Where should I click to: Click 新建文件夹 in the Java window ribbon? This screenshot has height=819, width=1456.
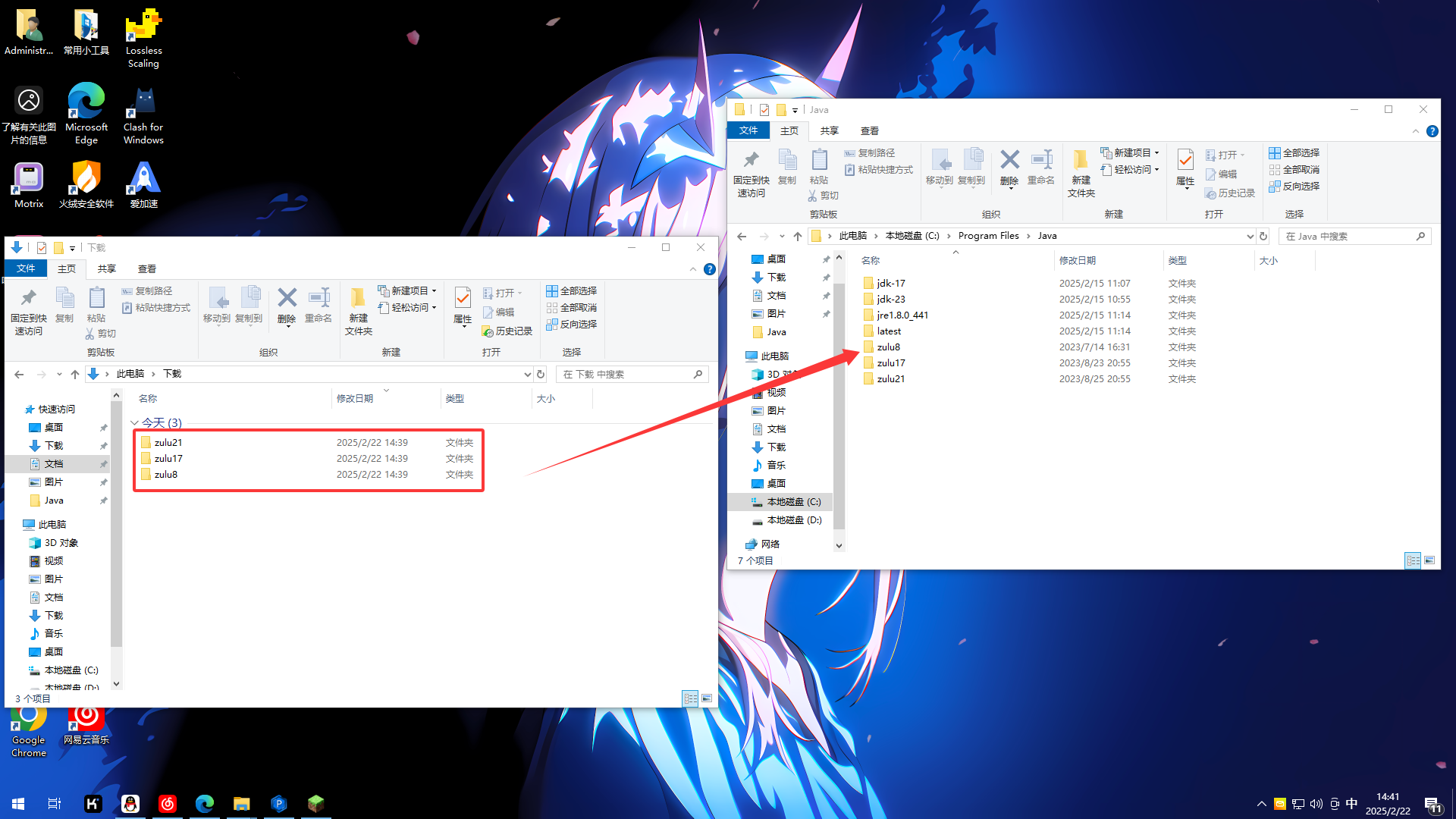click(x=1081, y=174)
